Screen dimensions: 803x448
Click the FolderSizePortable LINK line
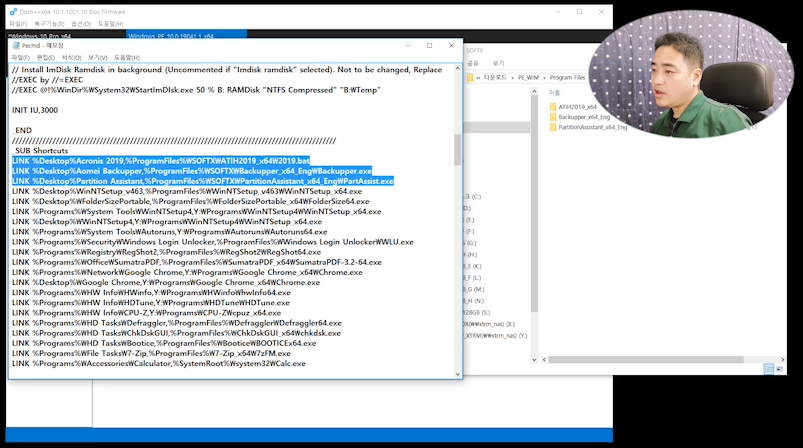coord(191,201)
